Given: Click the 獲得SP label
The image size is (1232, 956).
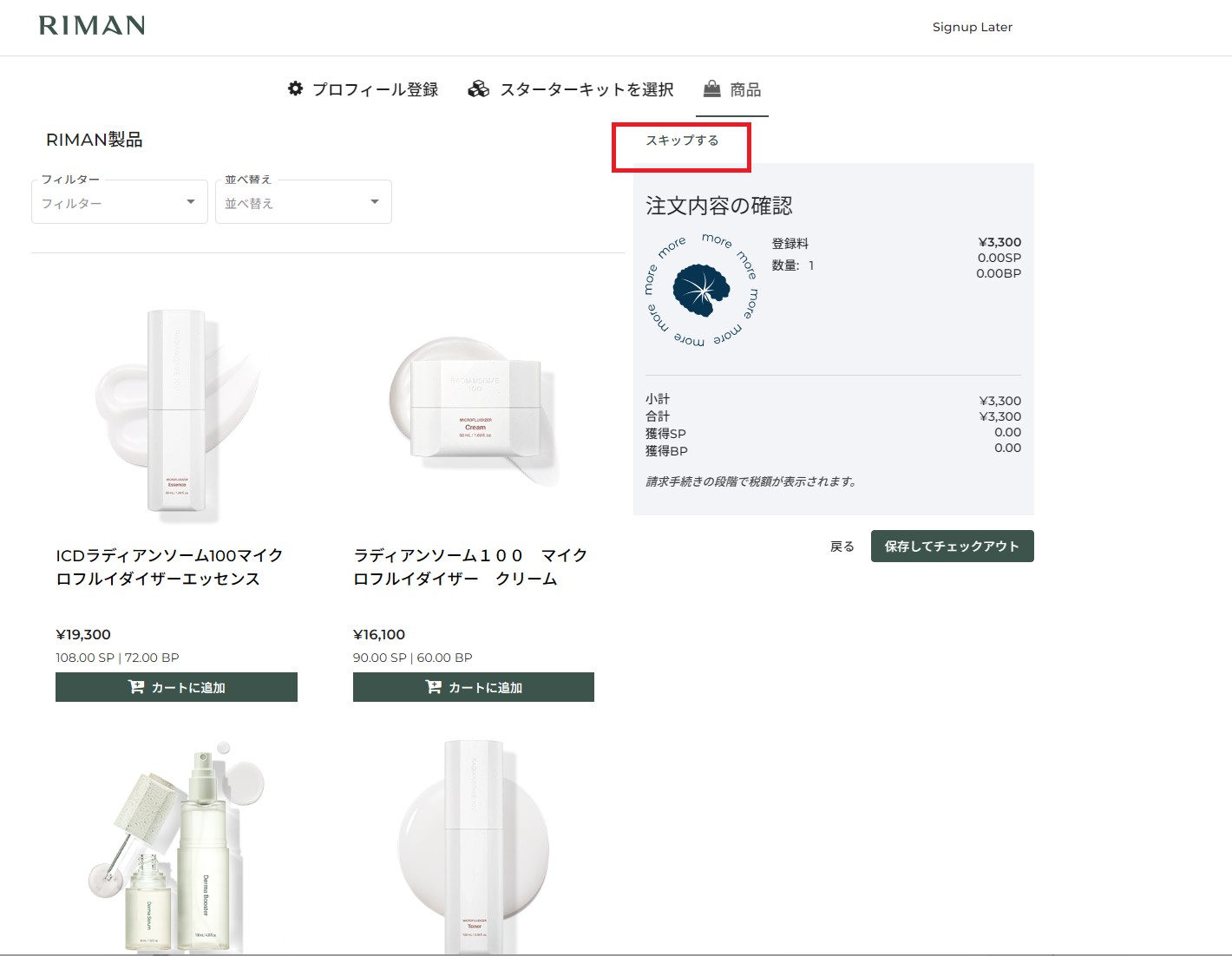Looking at the screenshot, I should point(665,433).
